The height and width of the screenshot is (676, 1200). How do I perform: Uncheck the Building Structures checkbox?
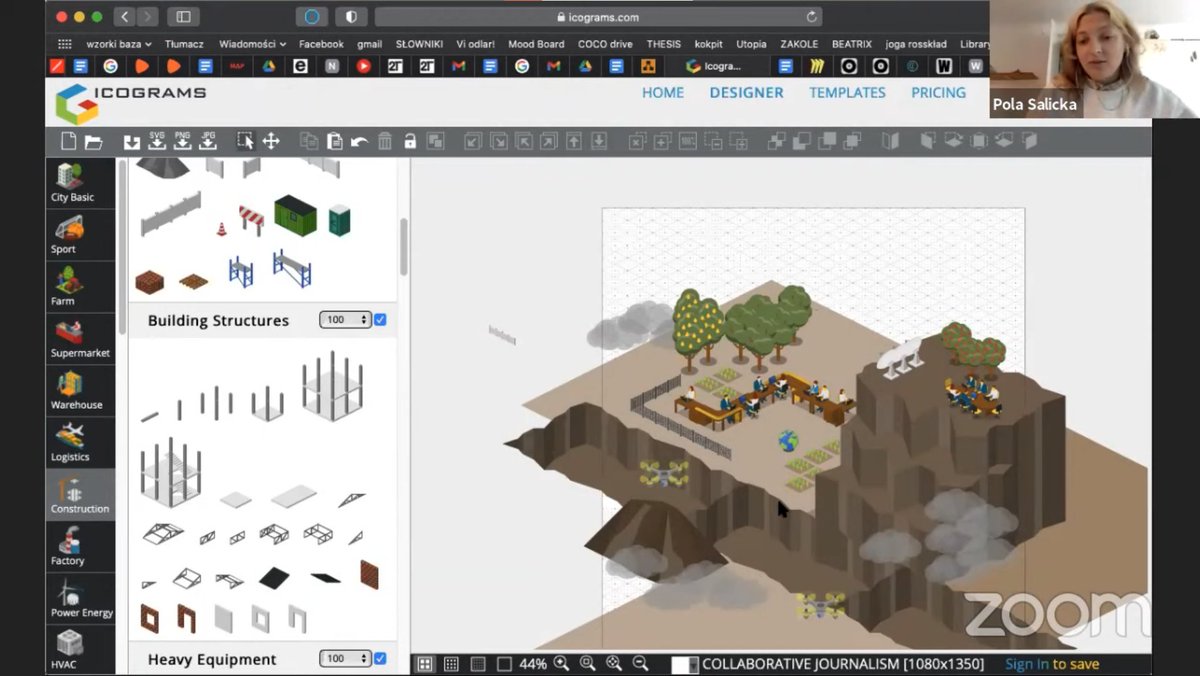[x=380, y=320]
